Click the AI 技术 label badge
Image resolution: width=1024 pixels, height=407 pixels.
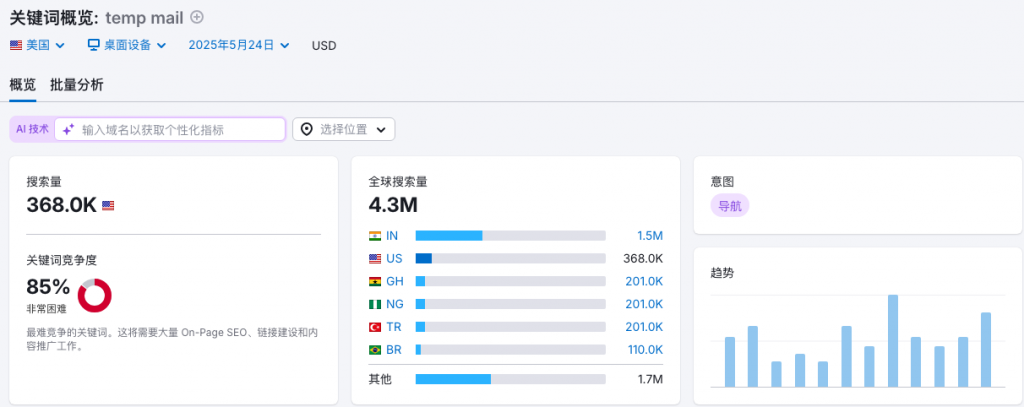[x=32, y=129]
